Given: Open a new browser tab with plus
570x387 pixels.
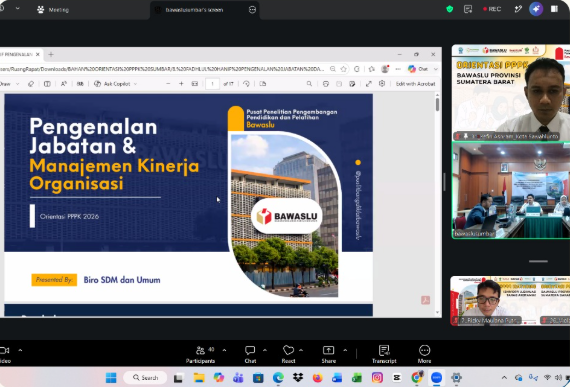Looking at the screenshot, I should (51, 55).
